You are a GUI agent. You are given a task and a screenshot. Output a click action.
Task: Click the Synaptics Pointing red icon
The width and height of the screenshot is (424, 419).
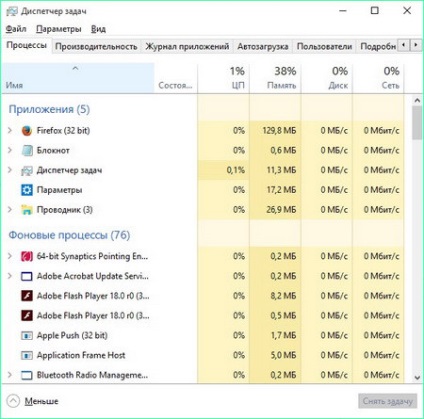pos(27,256)
